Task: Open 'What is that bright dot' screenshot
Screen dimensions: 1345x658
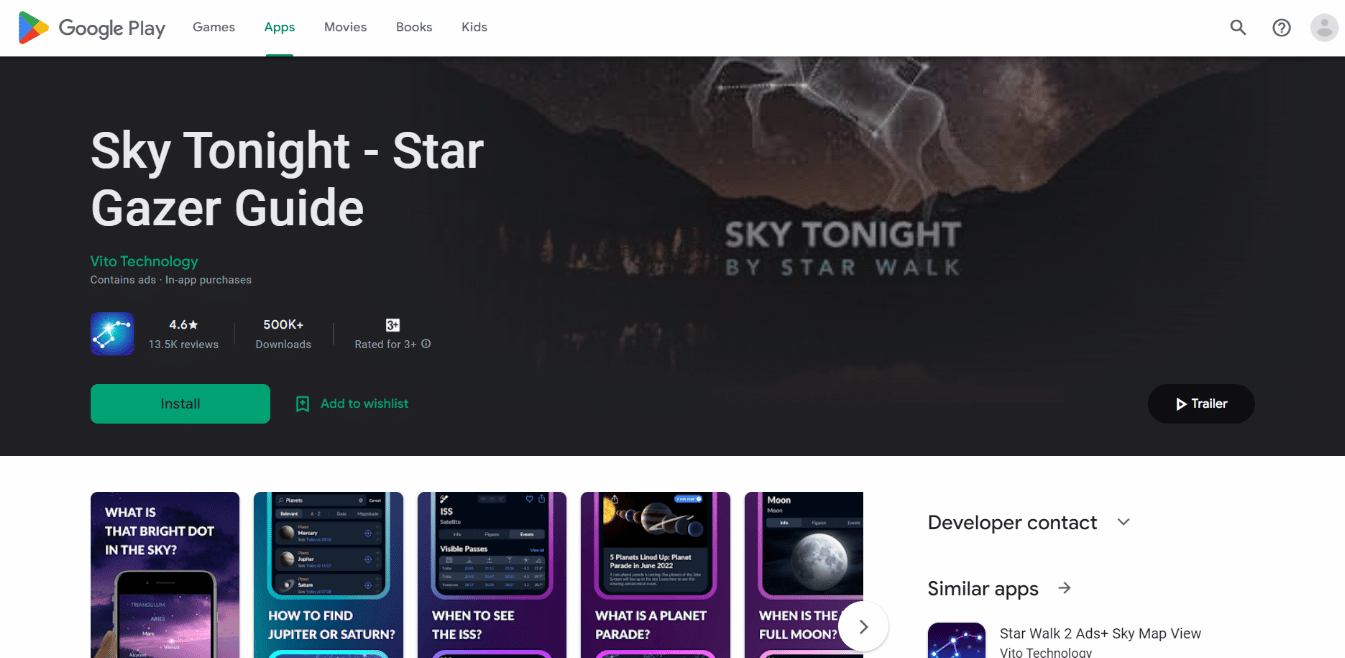Action: pos(165,575)
